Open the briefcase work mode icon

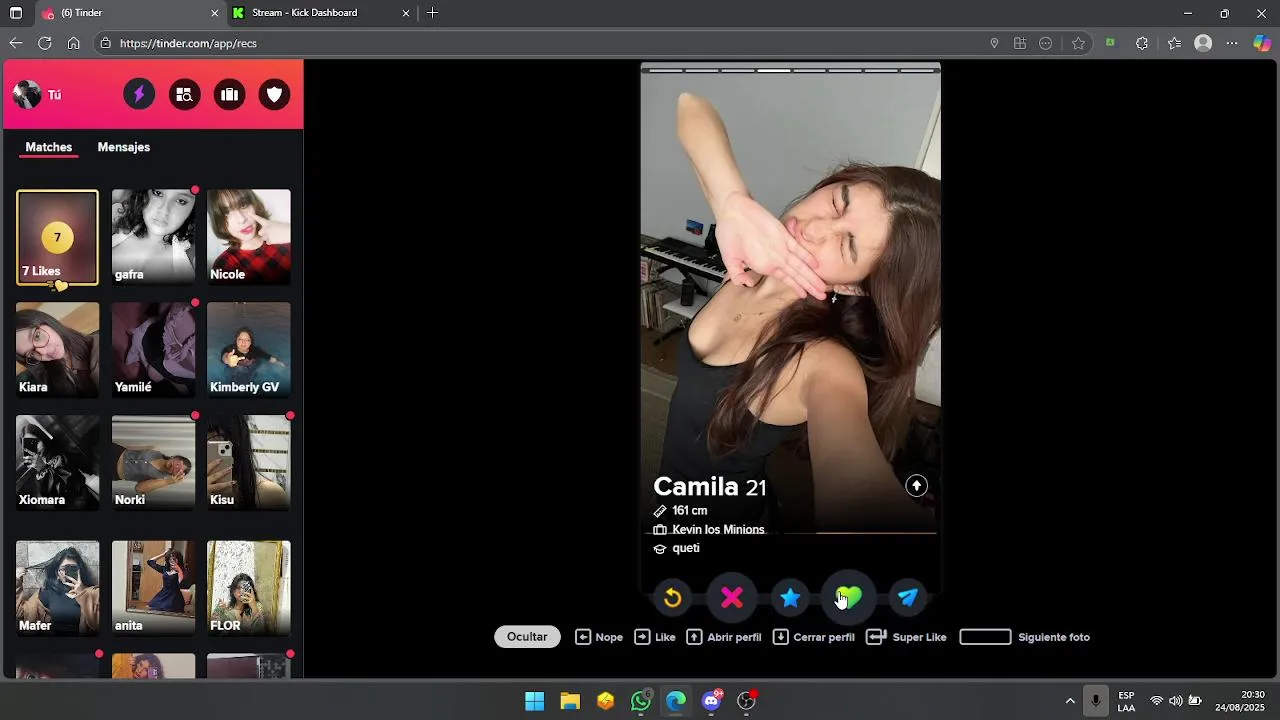[x=229, y=95]
